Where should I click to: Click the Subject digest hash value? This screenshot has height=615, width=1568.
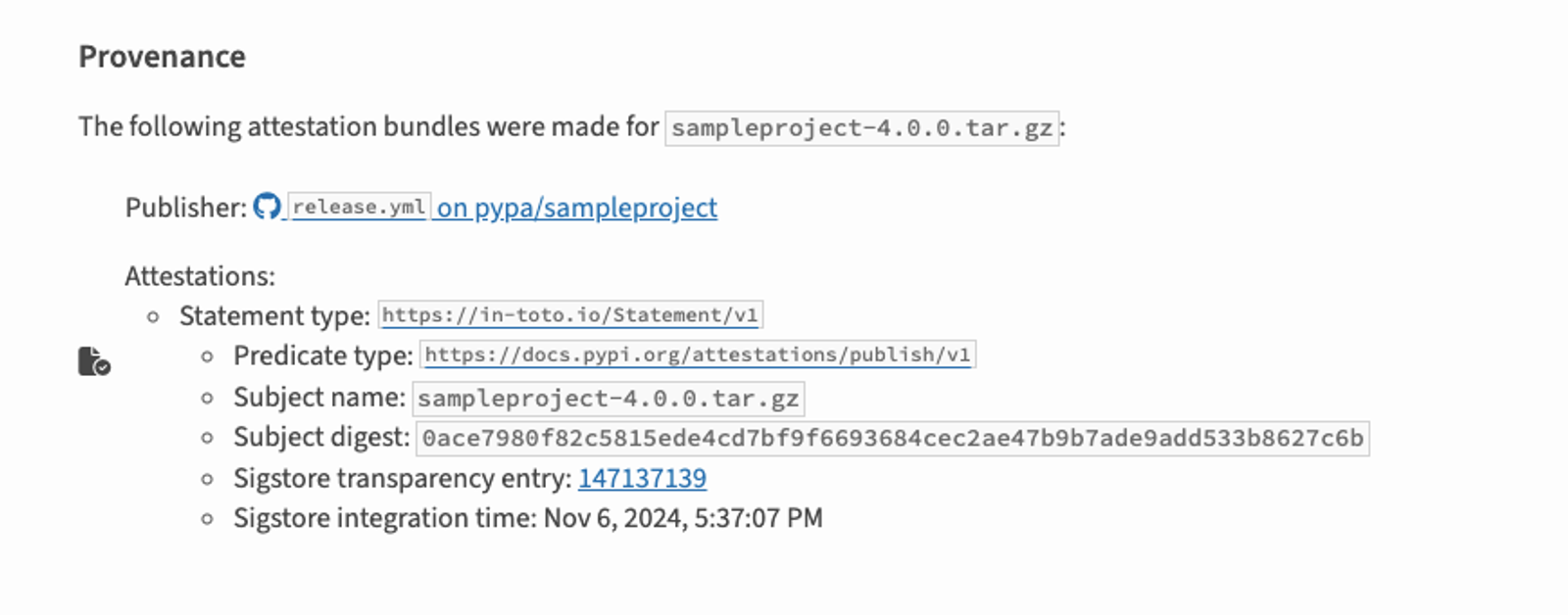click(893, 438)
